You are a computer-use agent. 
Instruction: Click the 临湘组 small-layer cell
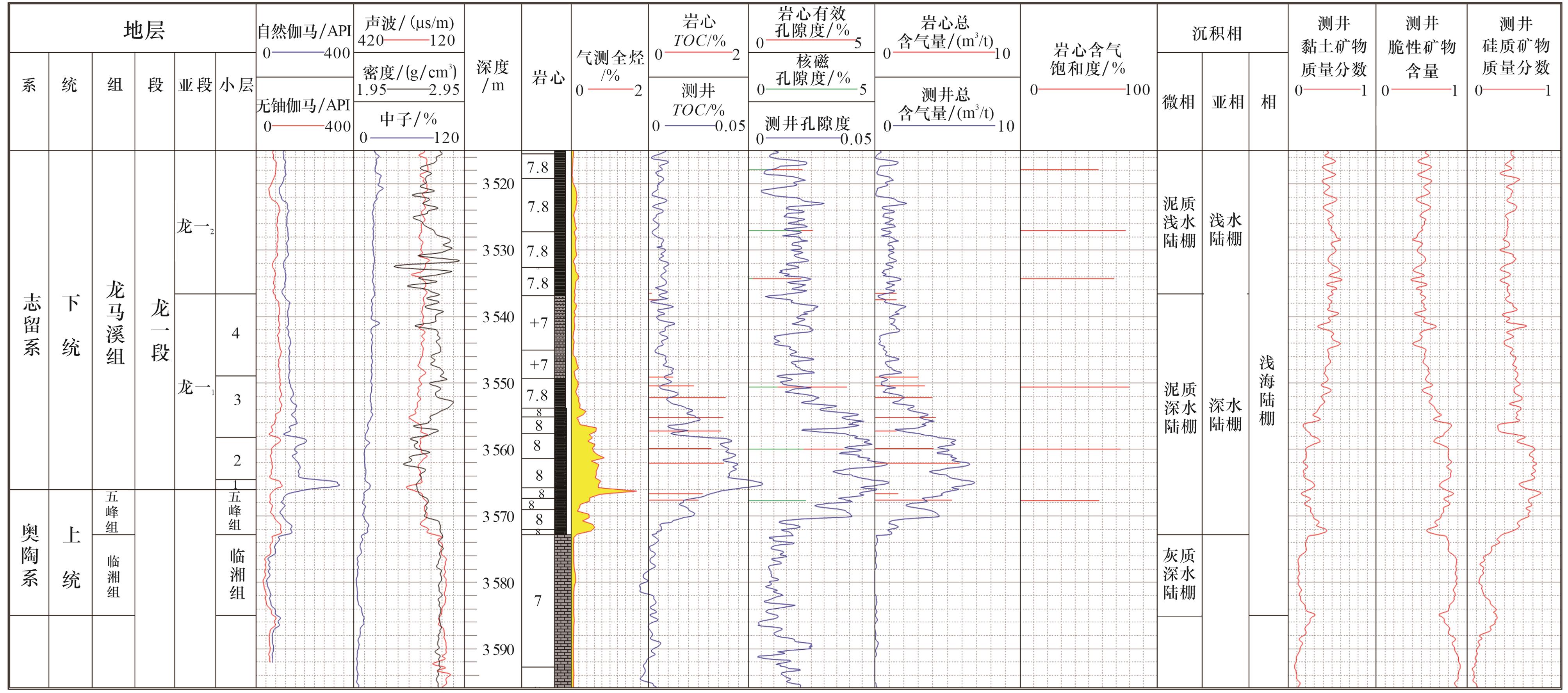coord(236,574)
